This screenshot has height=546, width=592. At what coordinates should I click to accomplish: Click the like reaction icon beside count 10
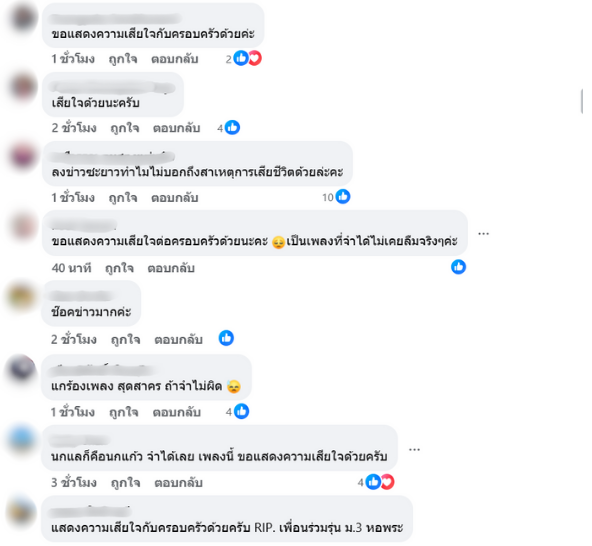click(x=343, y=197)
